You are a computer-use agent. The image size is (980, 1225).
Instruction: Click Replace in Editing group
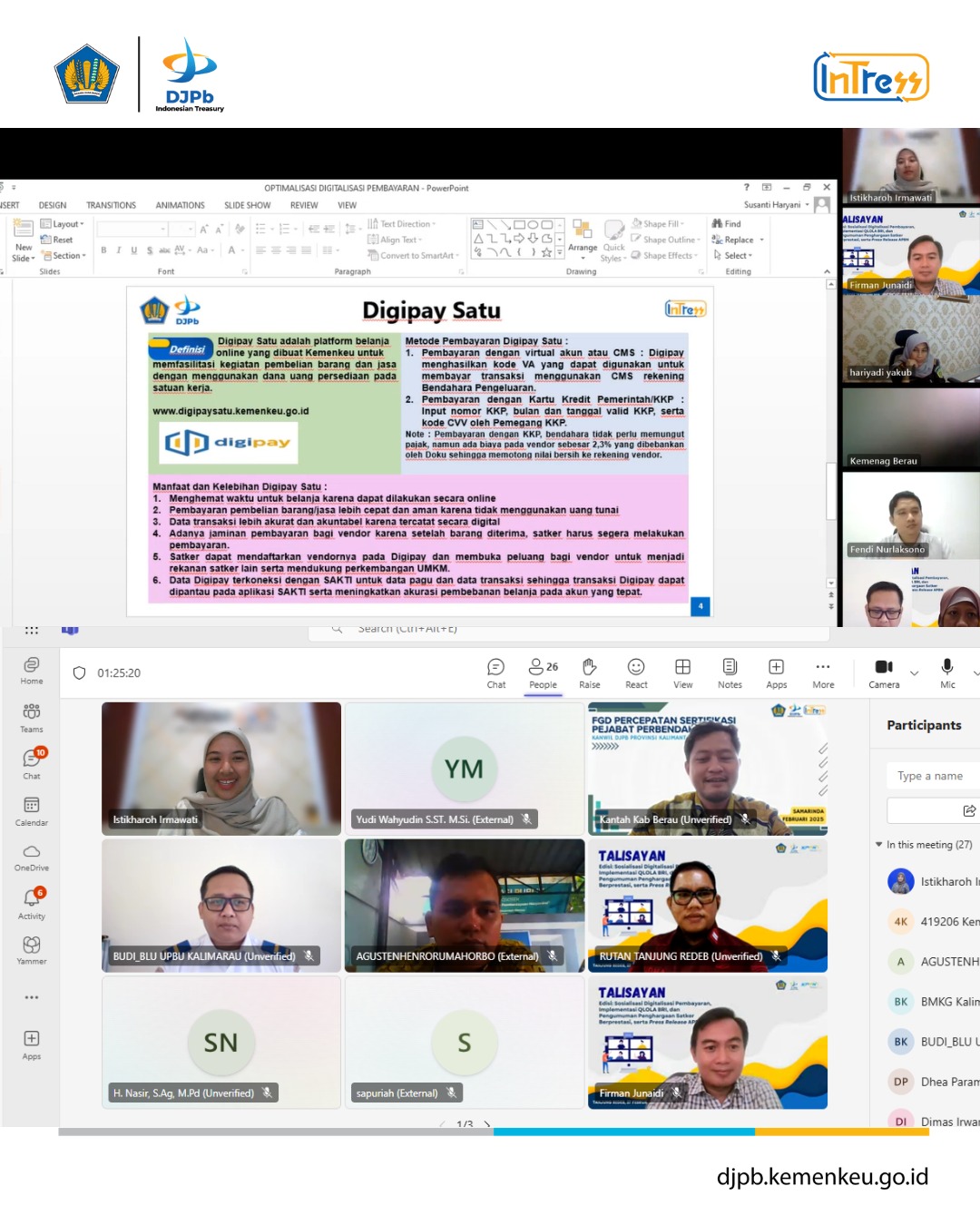738,240
